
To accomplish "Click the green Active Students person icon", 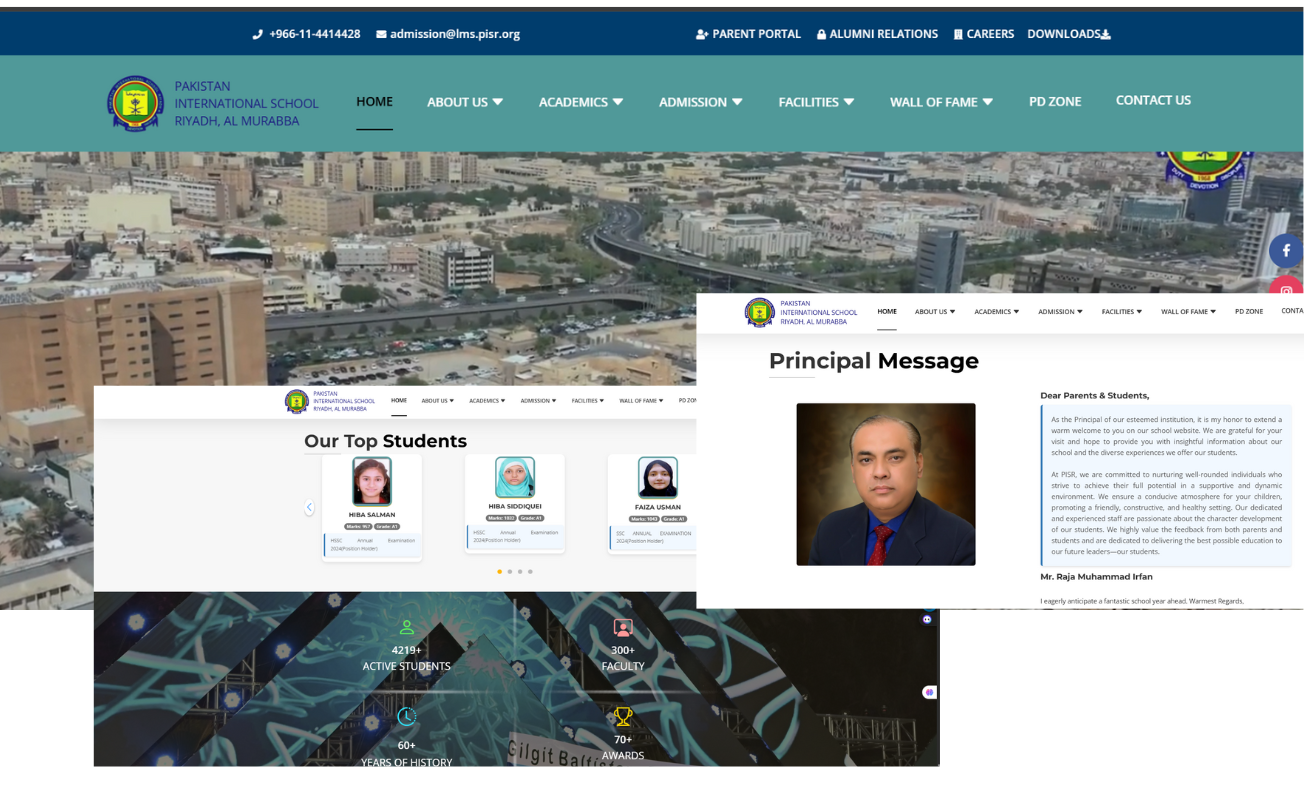I will 406,628.
